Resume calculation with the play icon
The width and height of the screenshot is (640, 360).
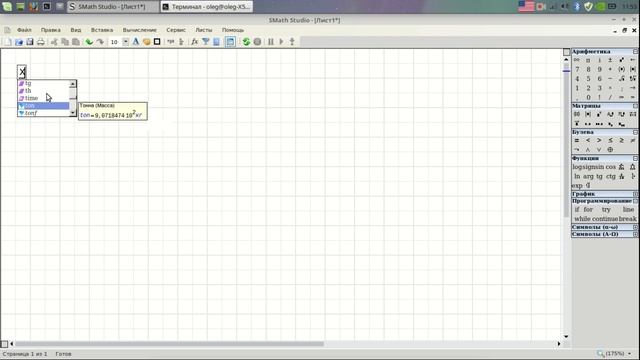tap(281, 42)
